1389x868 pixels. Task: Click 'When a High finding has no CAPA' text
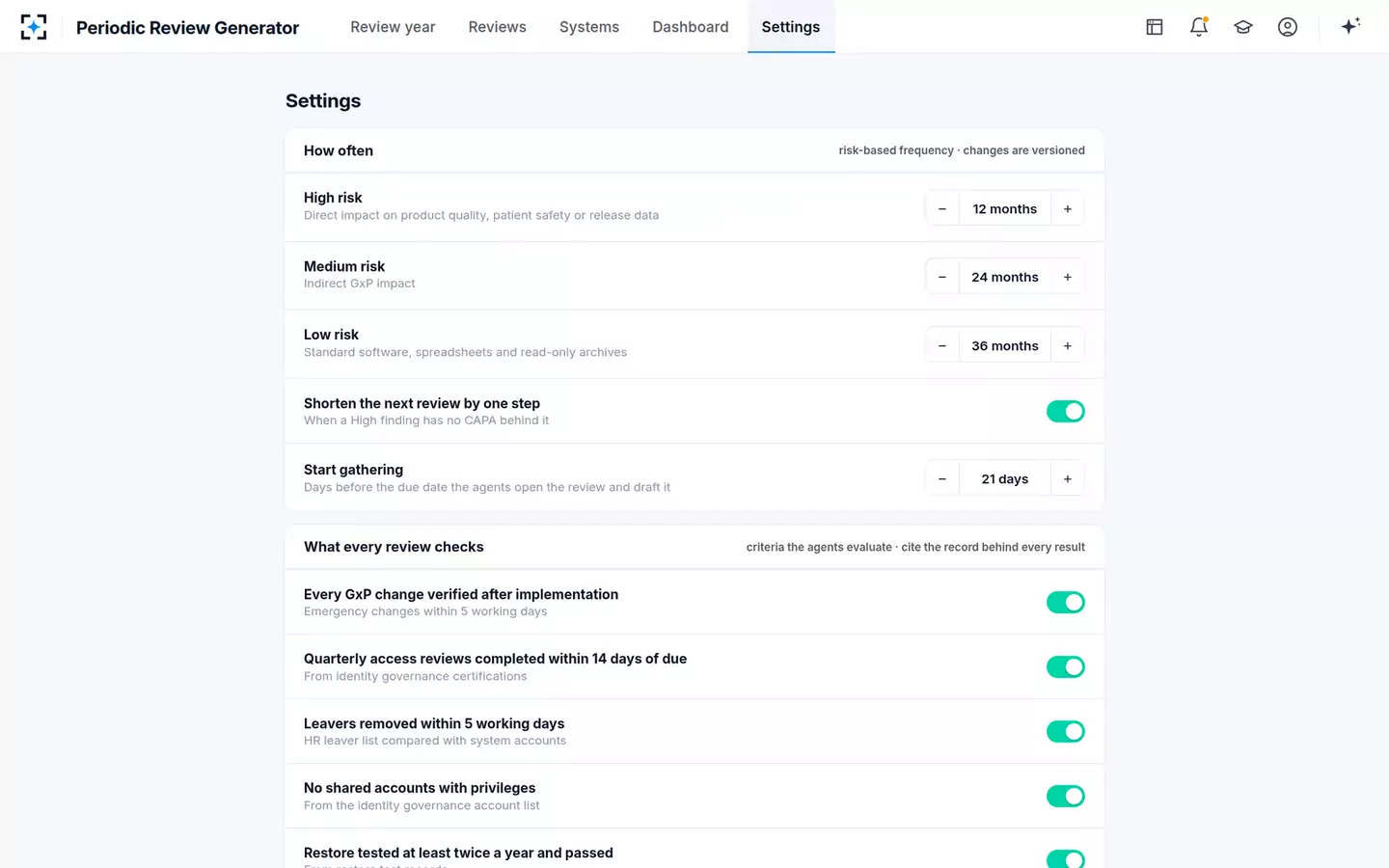tap(426, 420)
